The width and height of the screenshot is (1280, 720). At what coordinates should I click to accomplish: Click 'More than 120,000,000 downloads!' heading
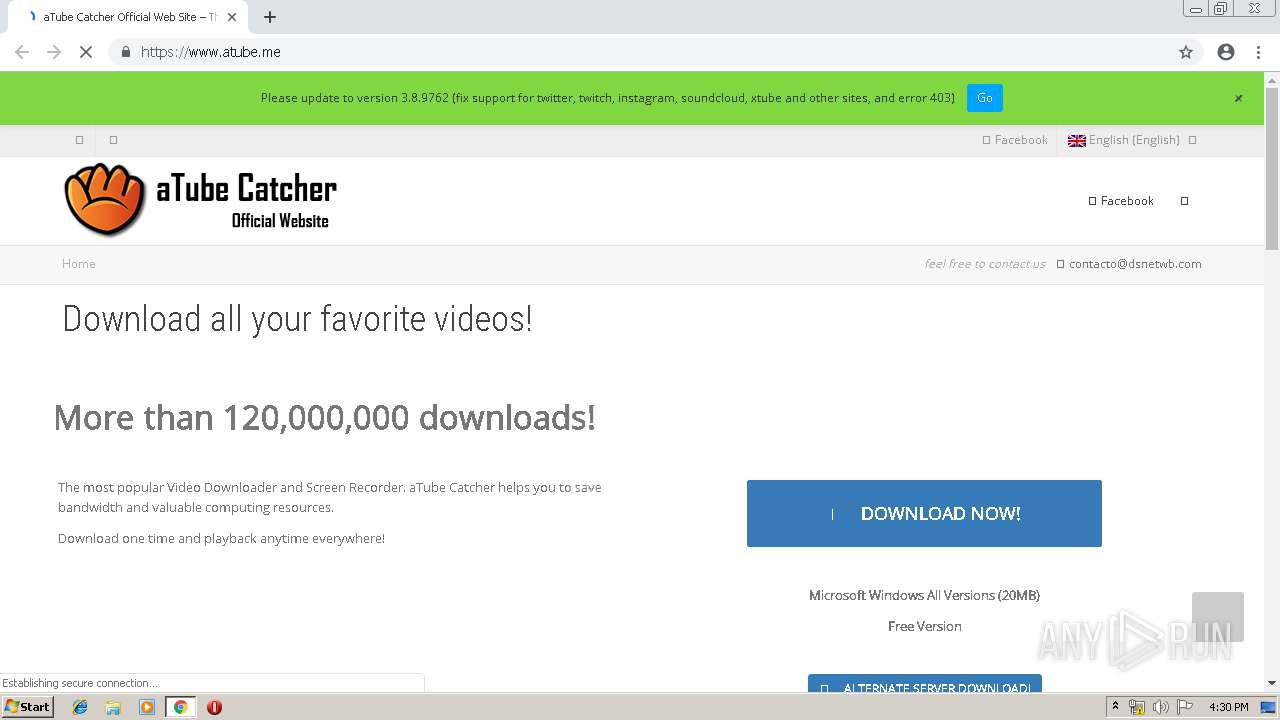click(x=325, y=417)
